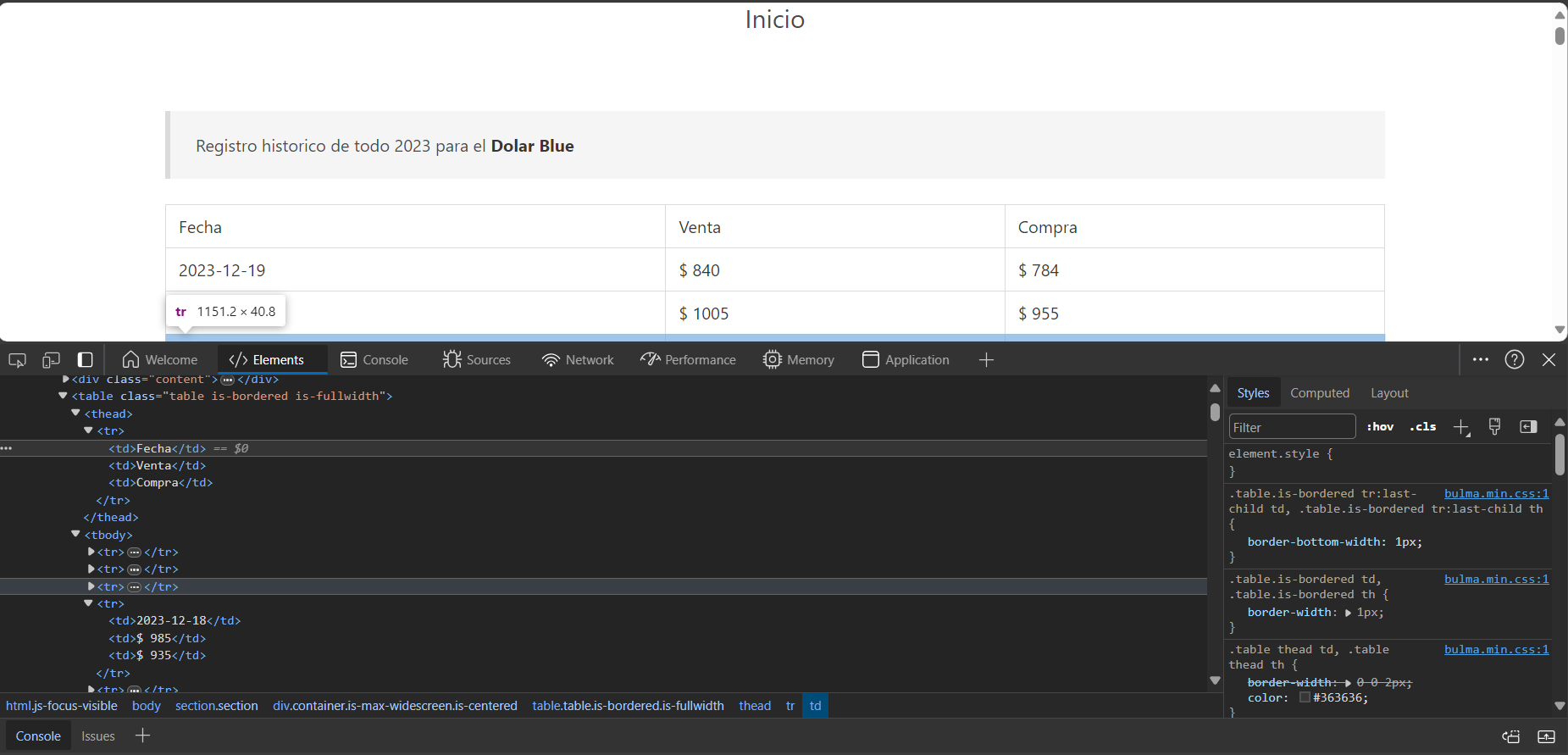Add drawer tool with plus icon
Image resolution: width=1568 pixels, height=755 pixels.
point(142,736)
